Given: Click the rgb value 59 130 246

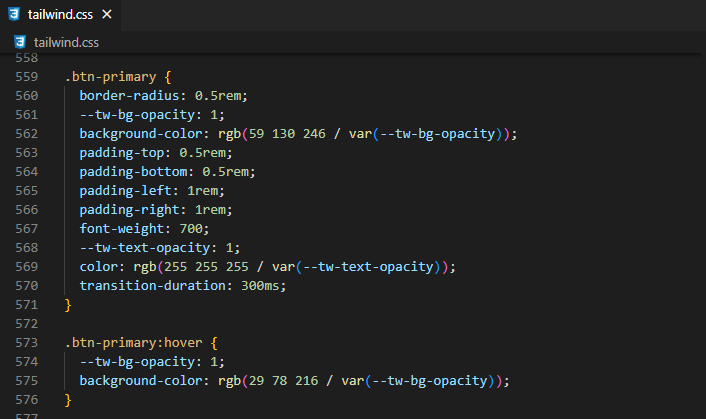Looking at the screenshot, I should 287,134.
